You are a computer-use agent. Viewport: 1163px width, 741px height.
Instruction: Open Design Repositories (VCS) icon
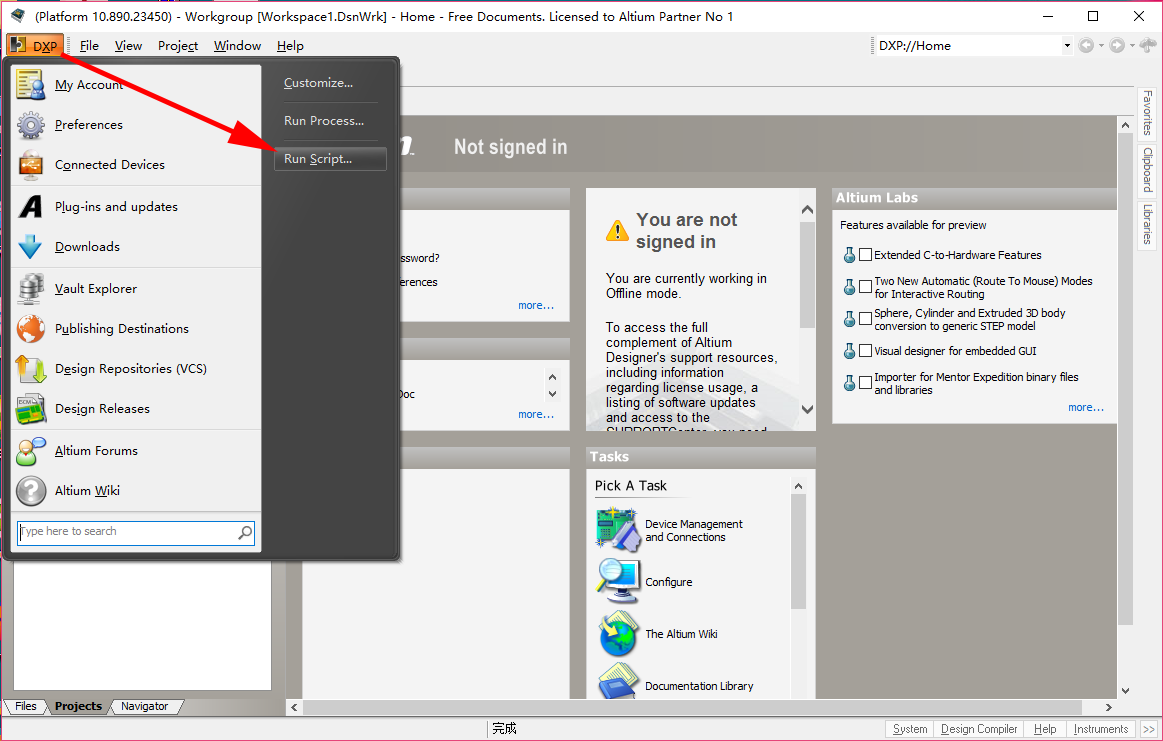(x=30, y=369)
